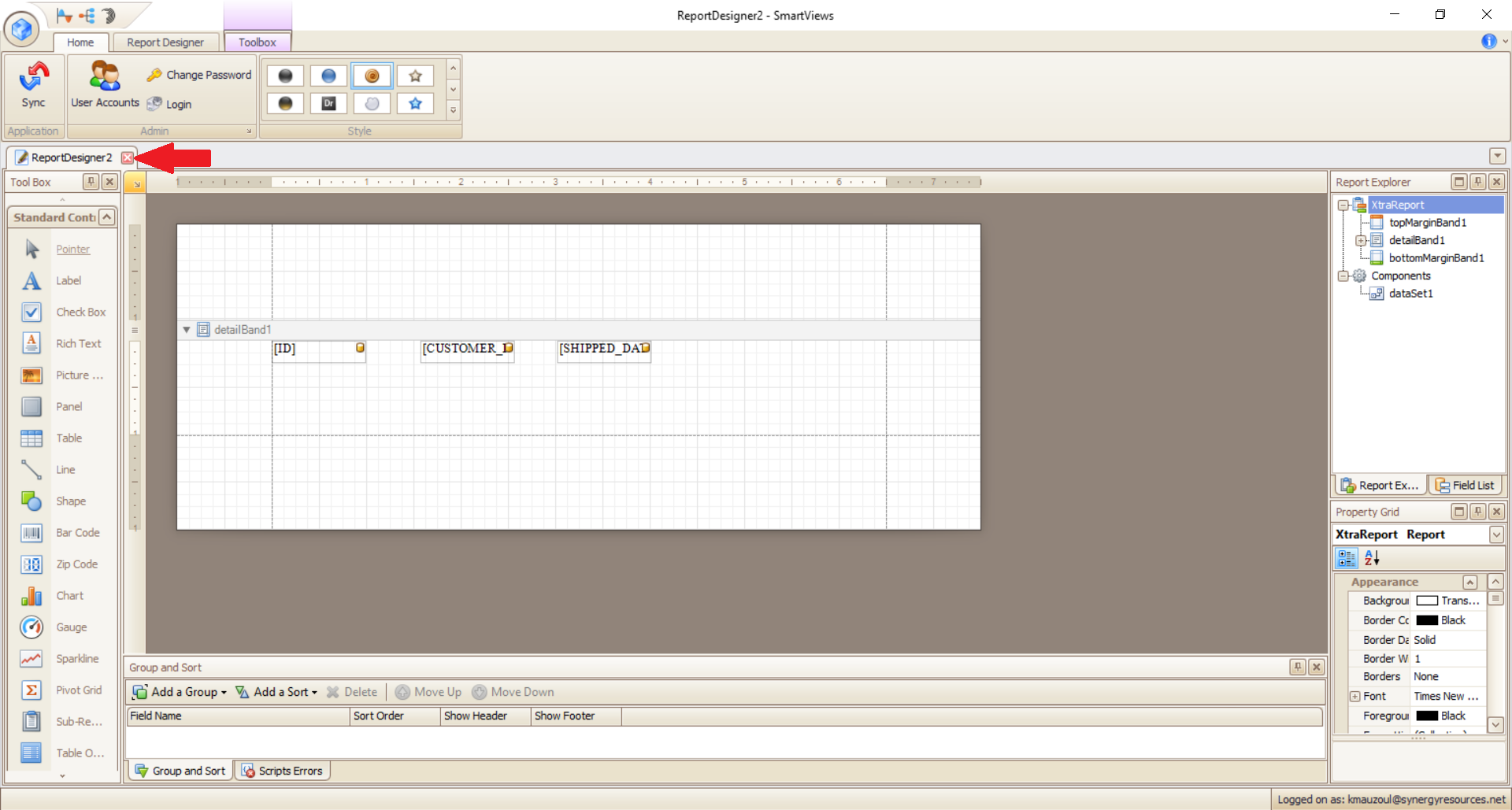Select the Bar Code control

pyautogui.click(x=63, y=533)
